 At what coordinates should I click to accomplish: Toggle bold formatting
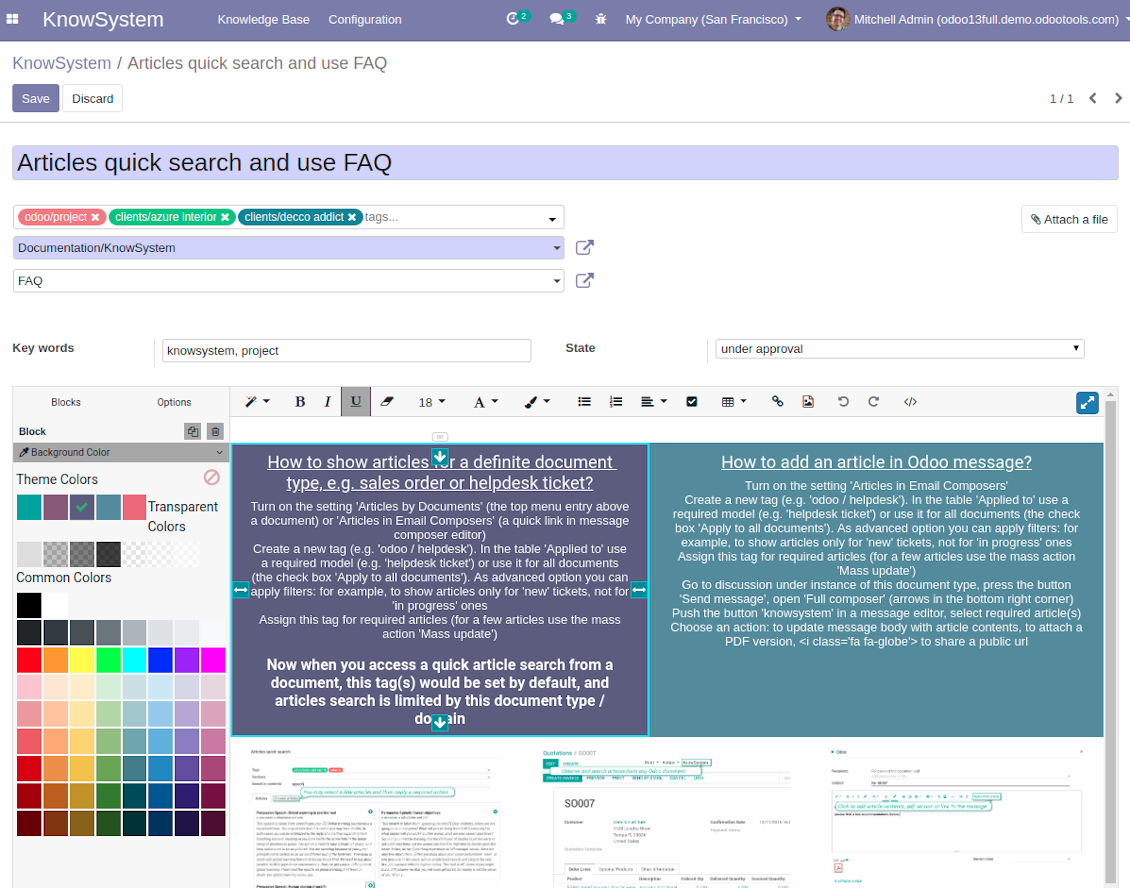[300, 402]
